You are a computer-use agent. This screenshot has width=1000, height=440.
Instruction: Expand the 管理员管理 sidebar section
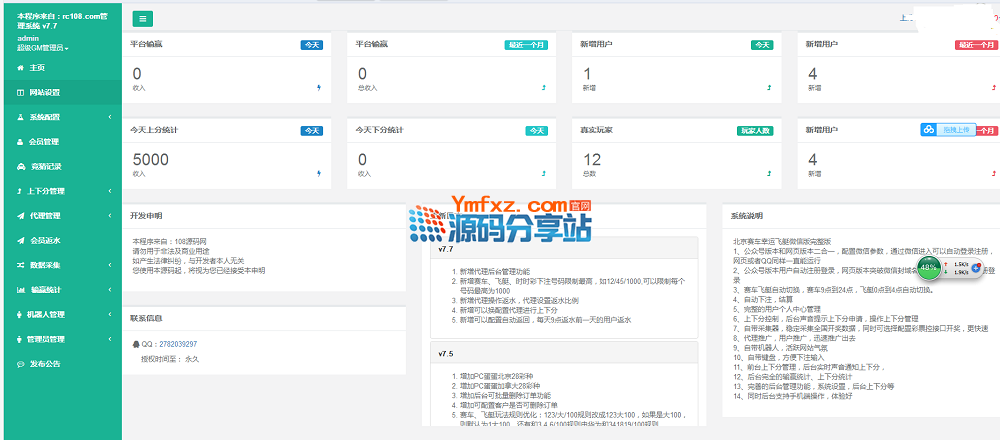109,339
